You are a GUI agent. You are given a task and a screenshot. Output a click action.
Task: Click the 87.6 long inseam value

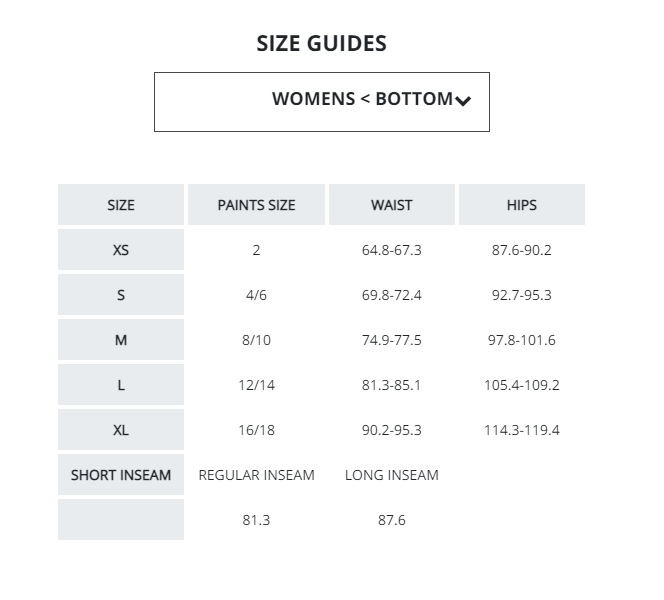(x=391, y=520)
